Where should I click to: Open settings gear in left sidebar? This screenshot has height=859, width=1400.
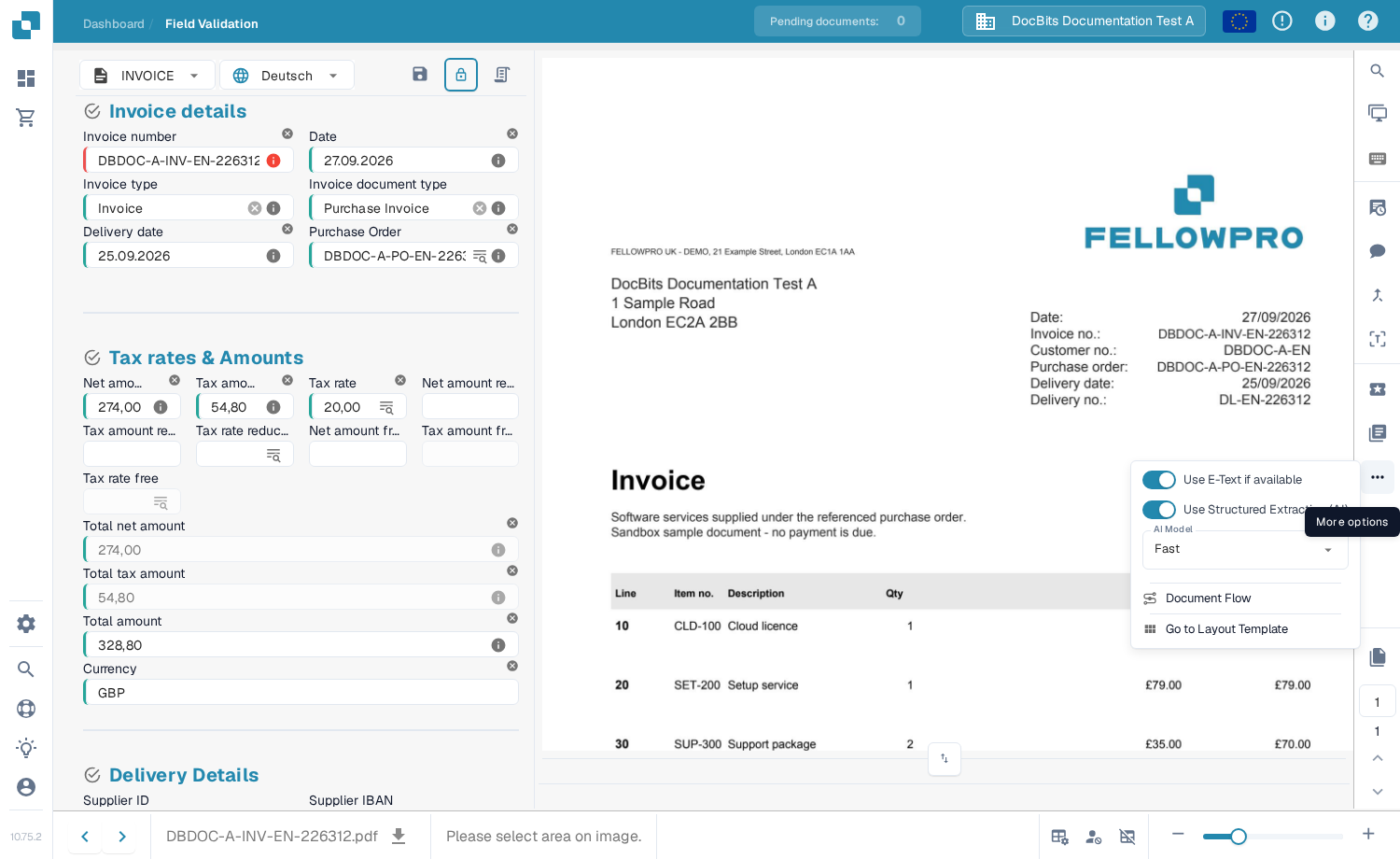pos(26,624)
